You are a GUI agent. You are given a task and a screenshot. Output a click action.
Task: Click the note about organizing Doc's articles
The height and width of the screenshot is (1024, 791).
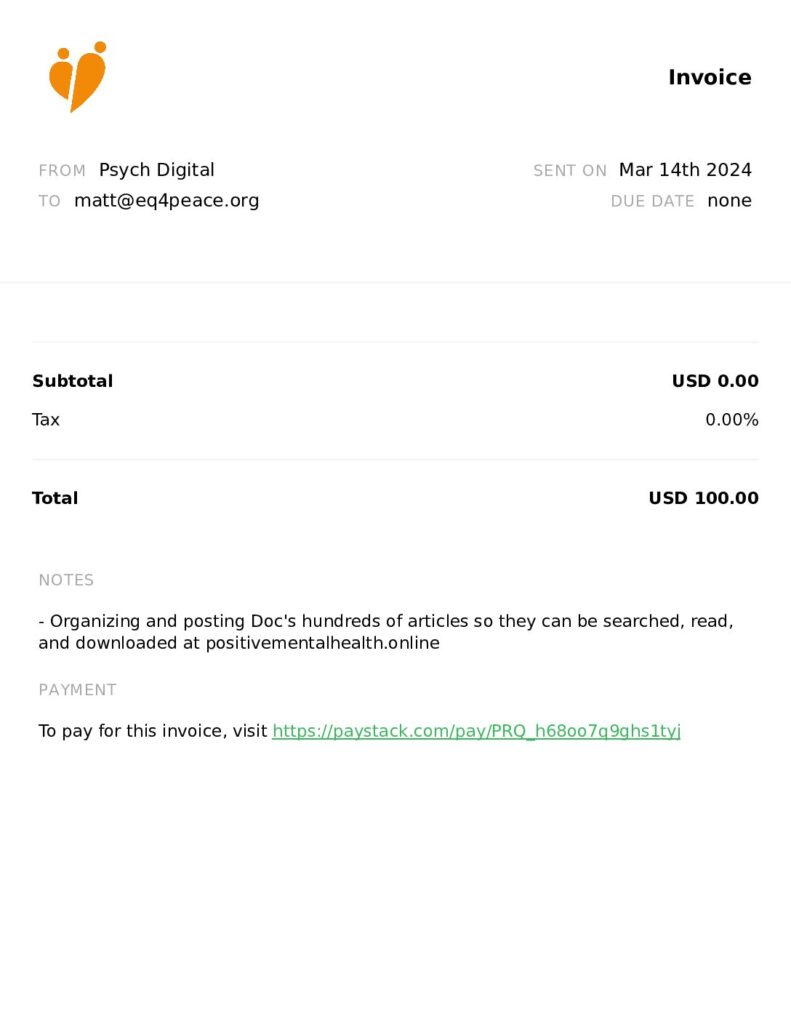click(385, 632)
